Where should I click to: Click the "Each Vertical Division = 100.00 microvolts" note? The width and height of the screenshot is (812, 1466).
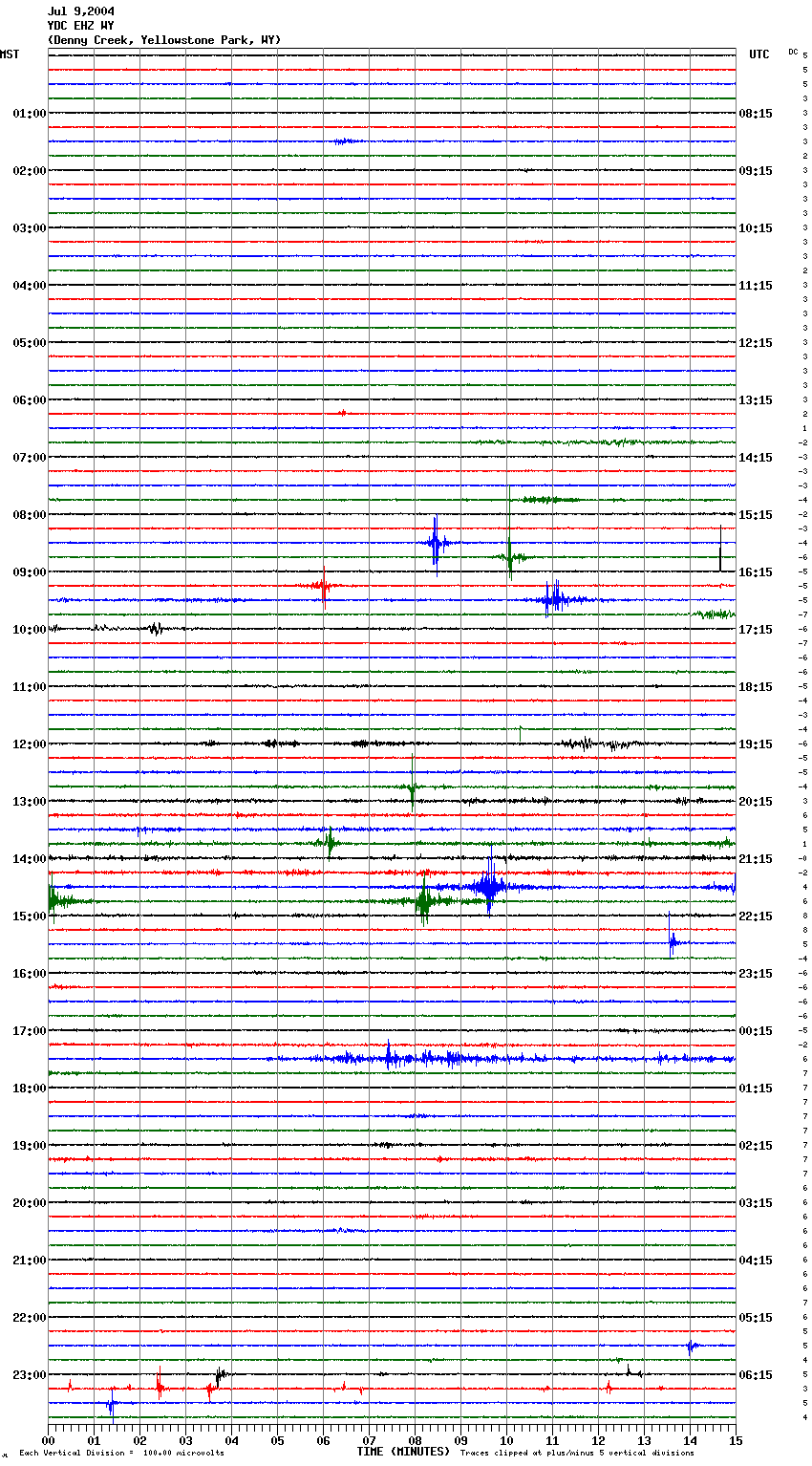pyautogui.click(x=121, y=1454)
